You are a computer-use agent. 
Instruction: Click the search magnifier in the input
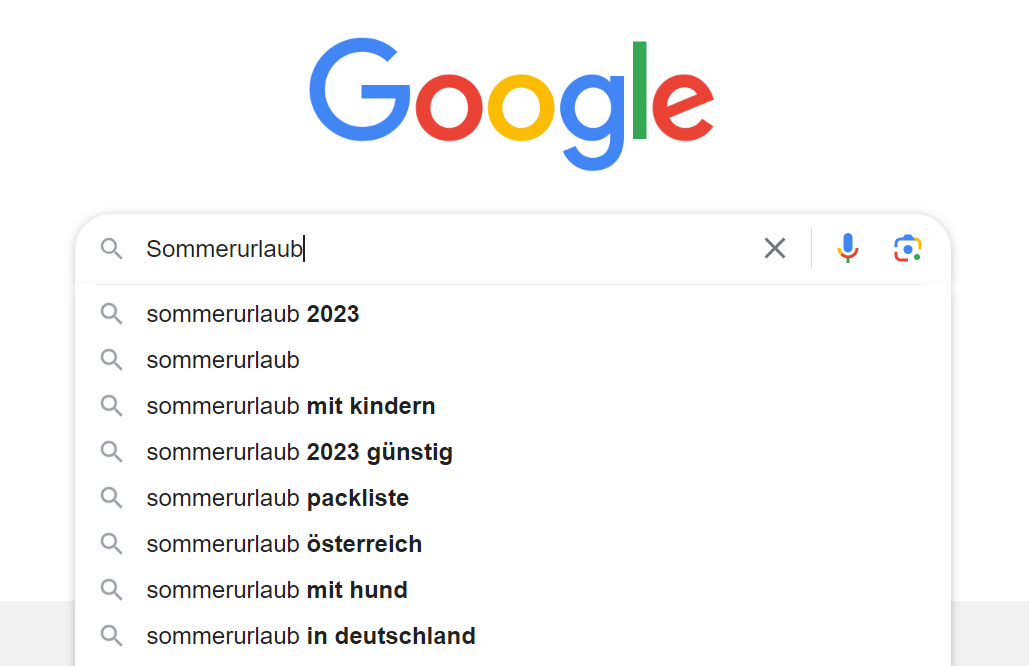(x=111, y=249)
